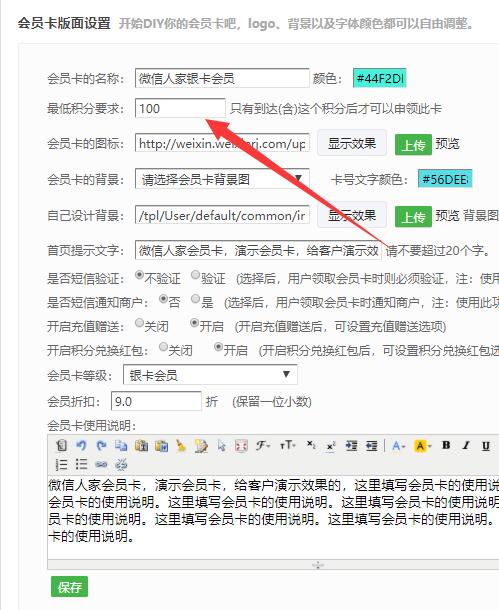Viewport: 499px width, 610px height.
Task: Click the undo icon in editor toolbar
Action: tap(81, 445)
